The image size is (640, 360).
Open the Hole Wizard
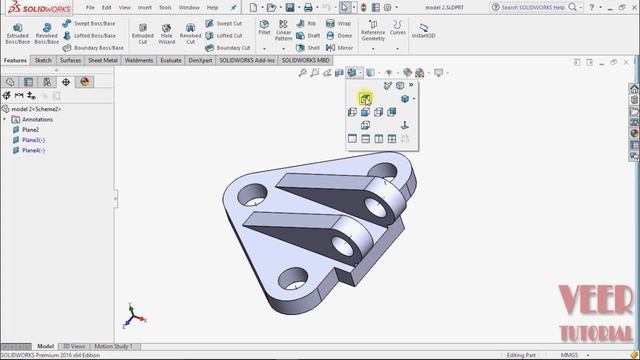[167, 33]
